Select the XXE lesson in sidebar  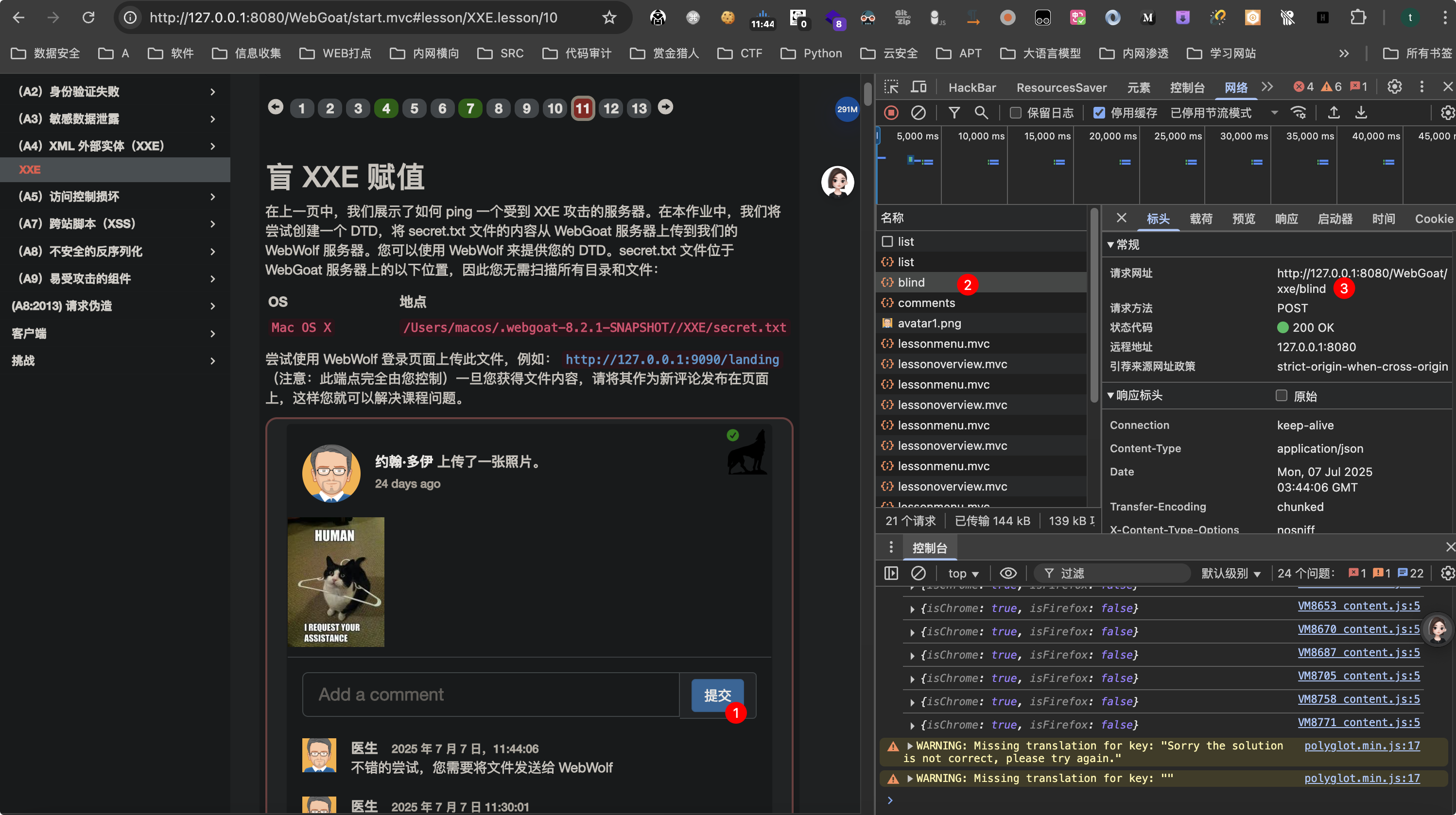(115, 170)
